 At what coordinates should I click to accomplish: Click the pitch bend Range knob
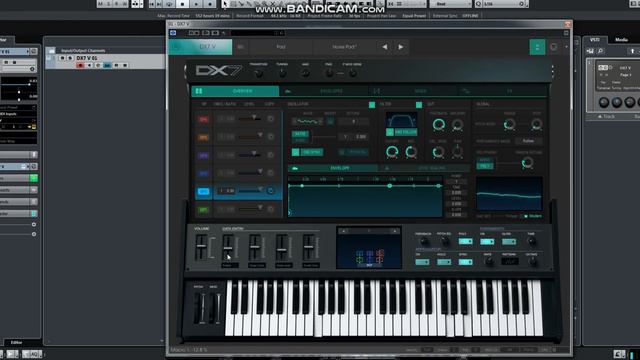[509, 124]
